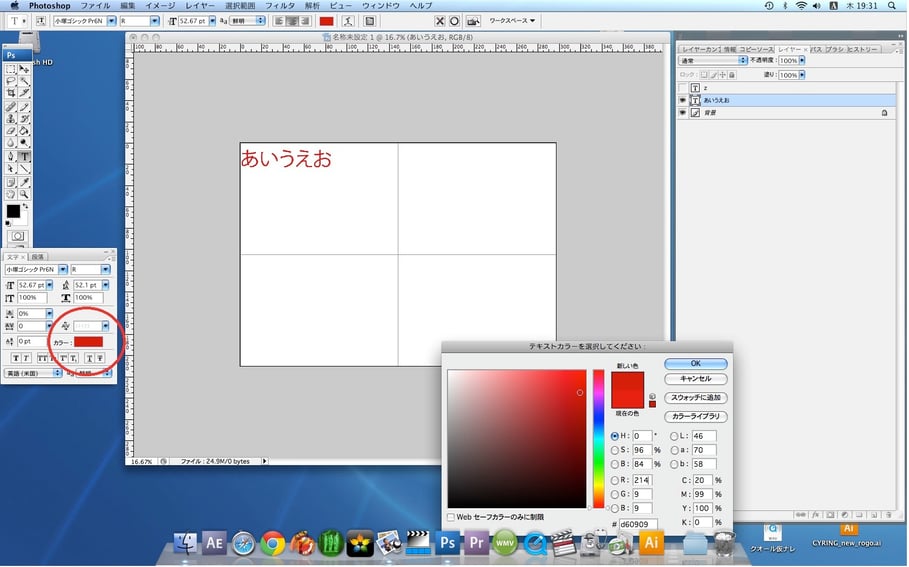This screenshot has width=909, height=567.
Task: Select the Horizontal Type tool
Action: (x=24, y=156)
